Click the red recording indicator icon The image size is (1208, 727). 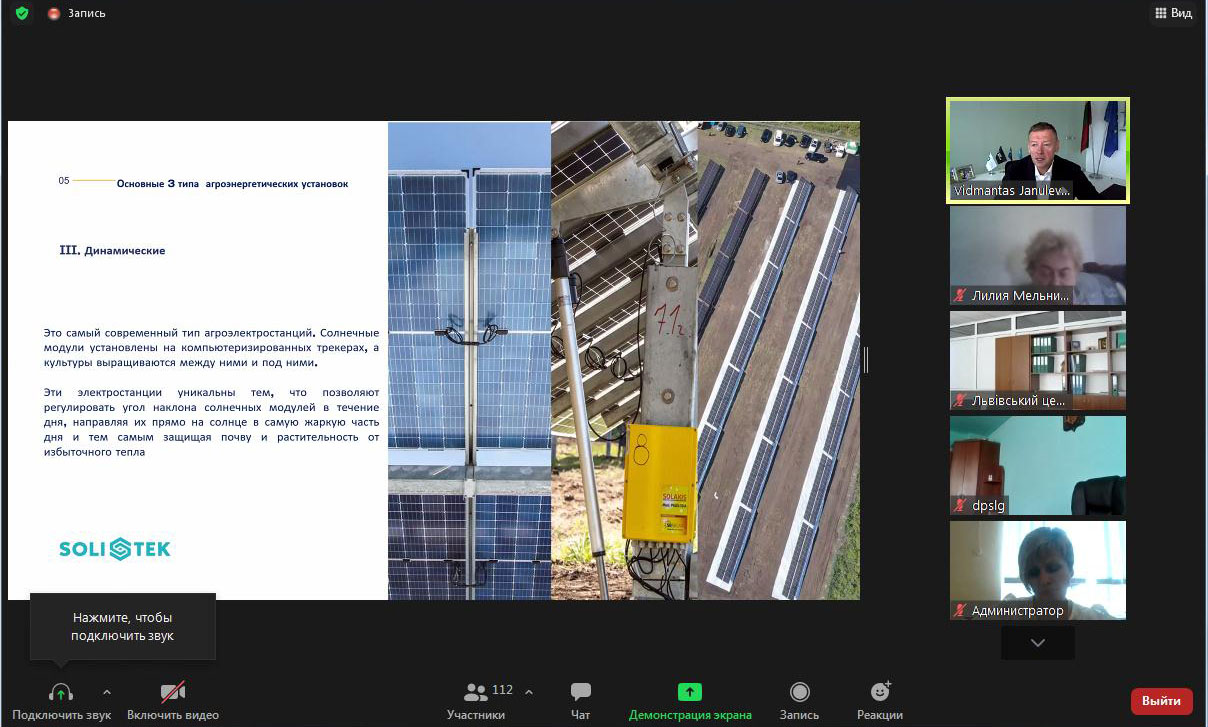coord(54,13)
